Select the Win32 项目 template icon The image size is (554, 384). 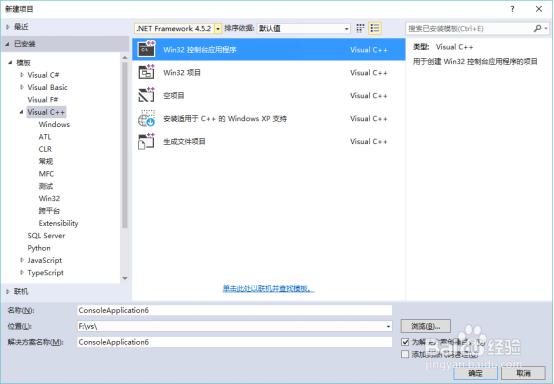coord(146,72)
